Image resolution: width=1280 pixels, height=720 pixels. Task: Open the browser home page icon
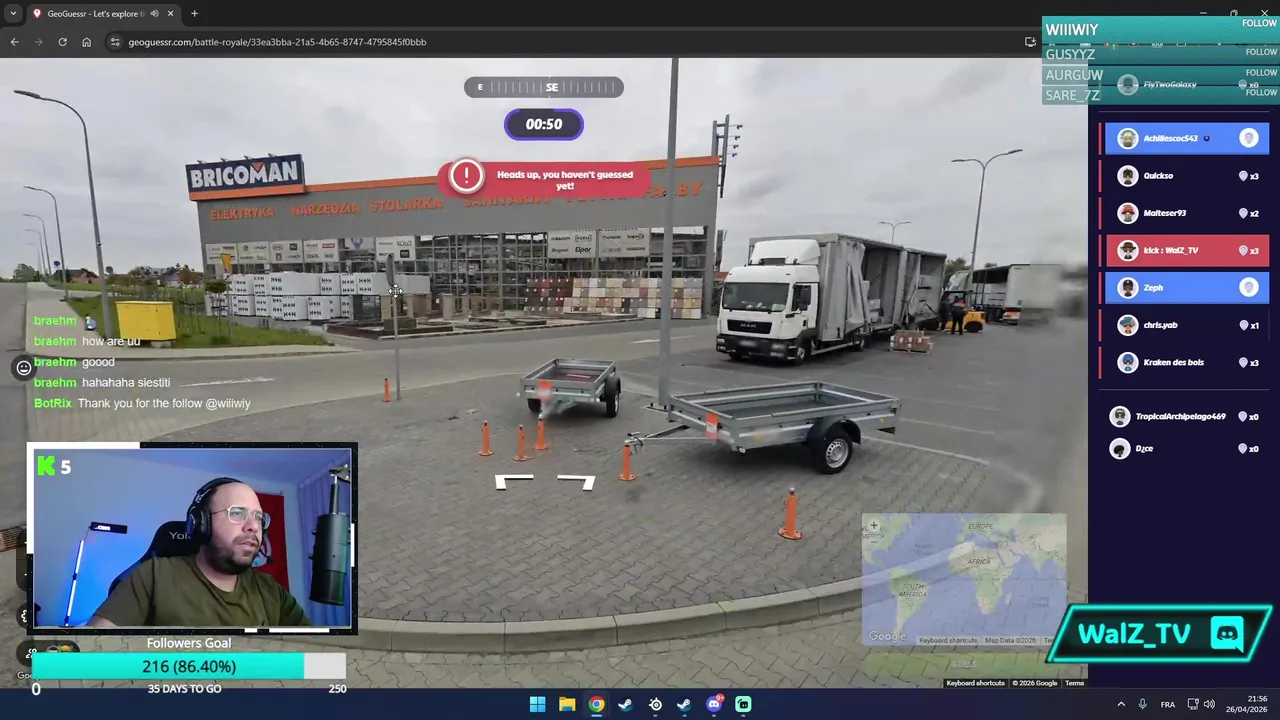(86, 42)
